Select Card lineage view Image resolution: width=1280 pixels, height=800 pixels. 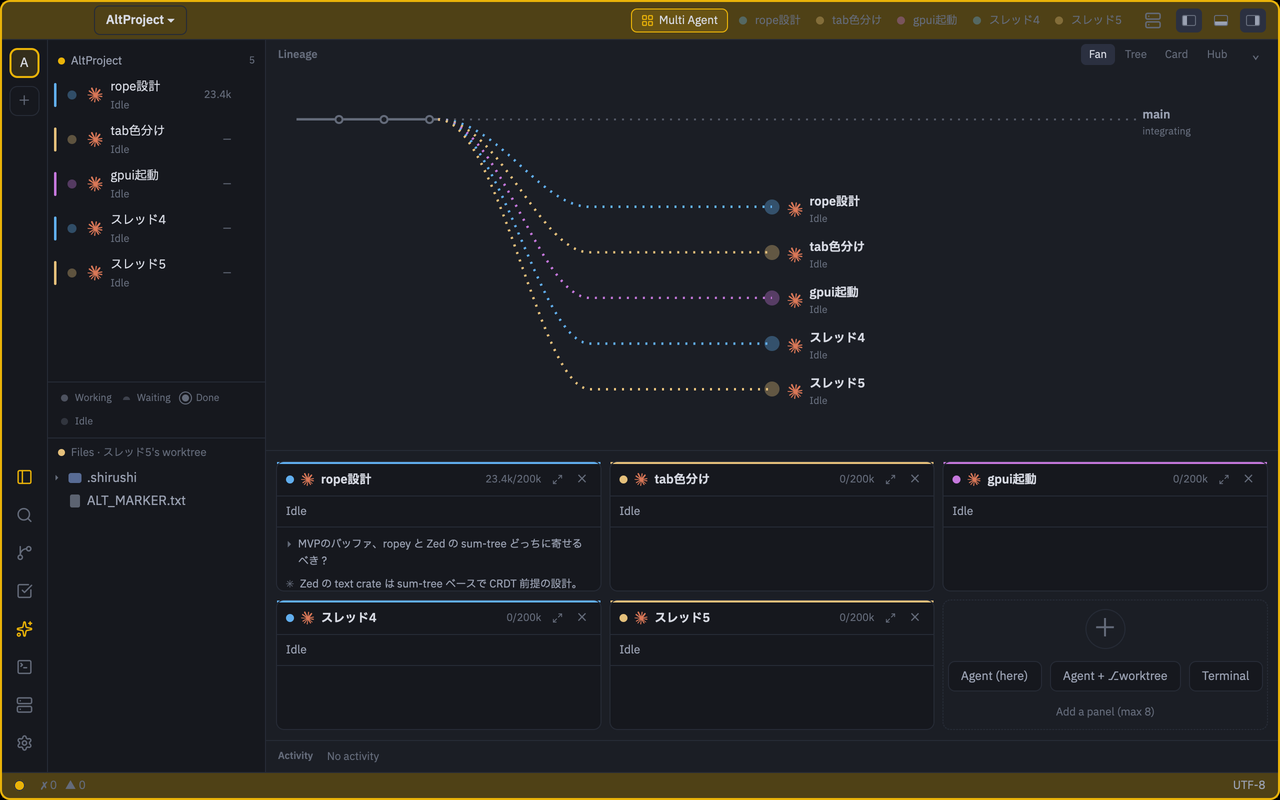pyautogui.click(x=1176, y=54)
